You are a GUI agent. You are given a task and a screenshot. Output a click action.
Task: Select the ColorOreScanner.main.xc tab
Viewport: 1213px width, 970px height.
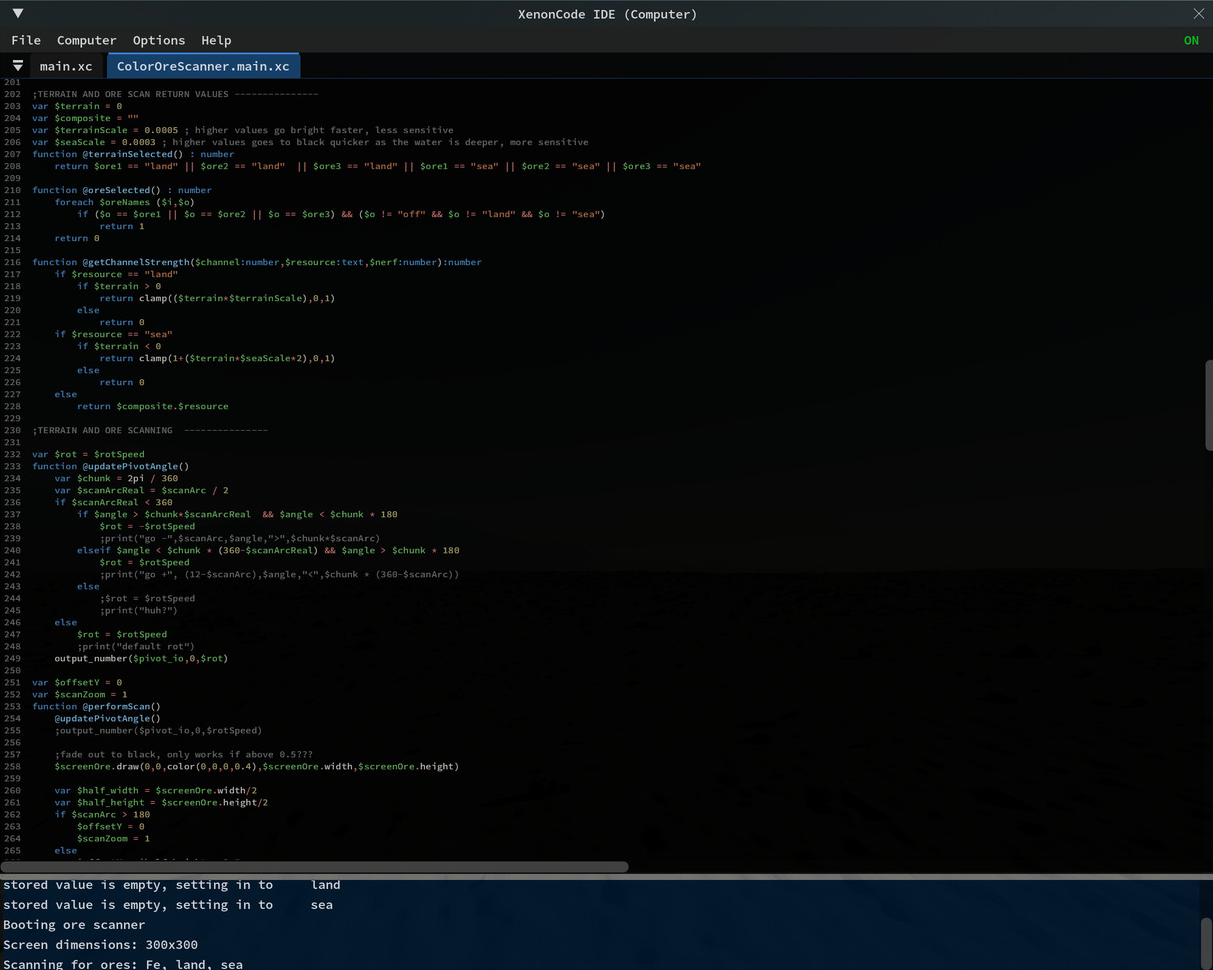pyautogui.click(x=203, y=66)
